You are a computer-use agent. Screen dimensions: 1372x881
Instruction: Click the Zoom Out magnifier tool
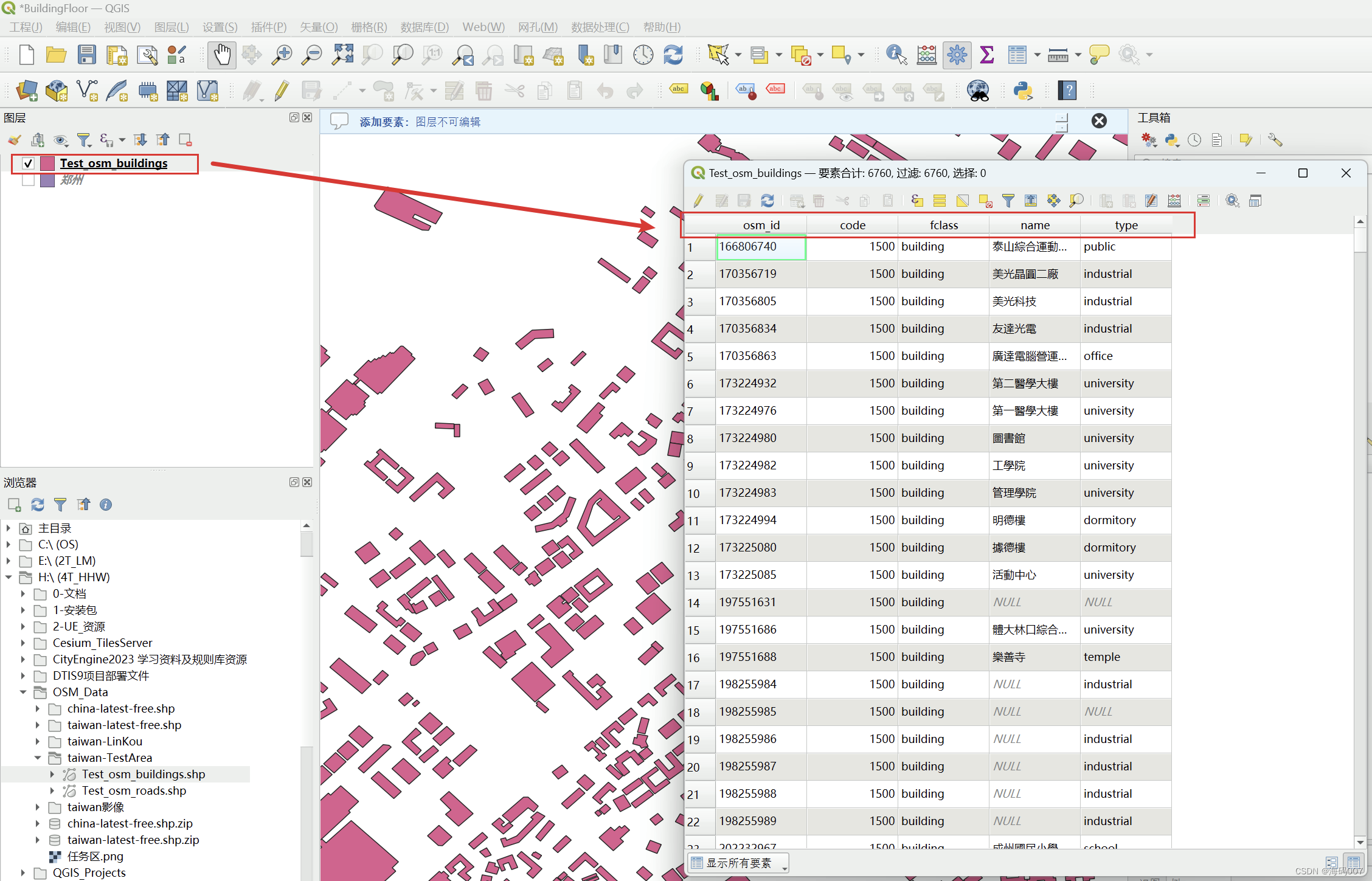[x=312, y=55]
